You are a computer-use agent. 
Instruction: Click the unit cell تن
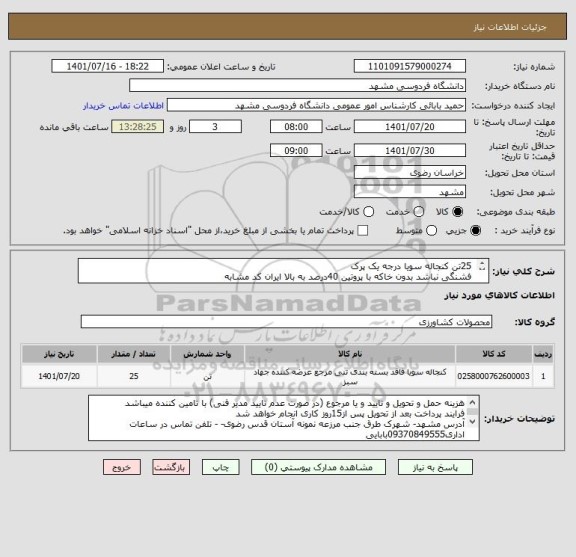207,376
